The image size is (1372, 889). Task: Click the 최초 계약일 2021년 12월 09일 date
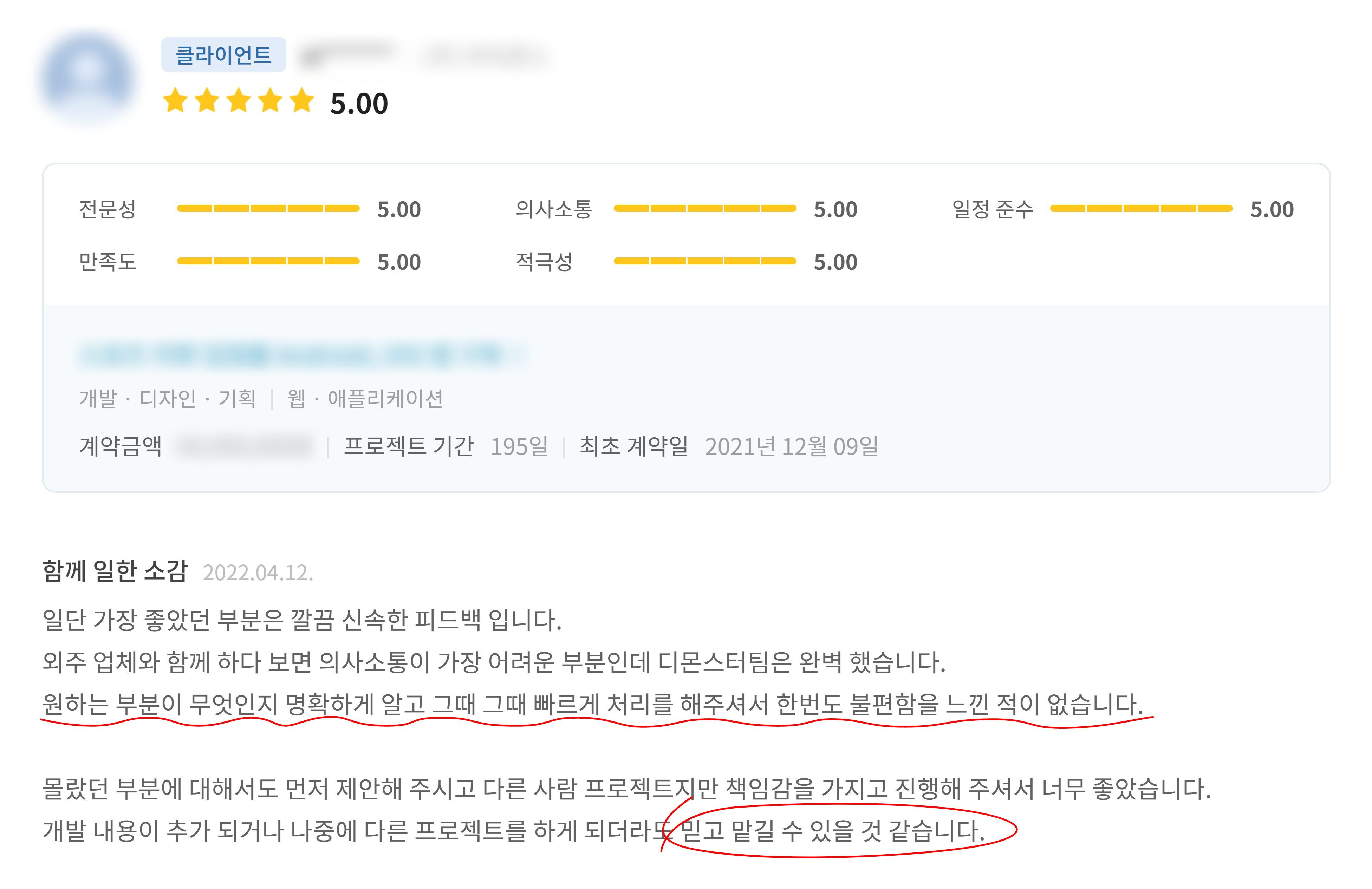(791, 446)
